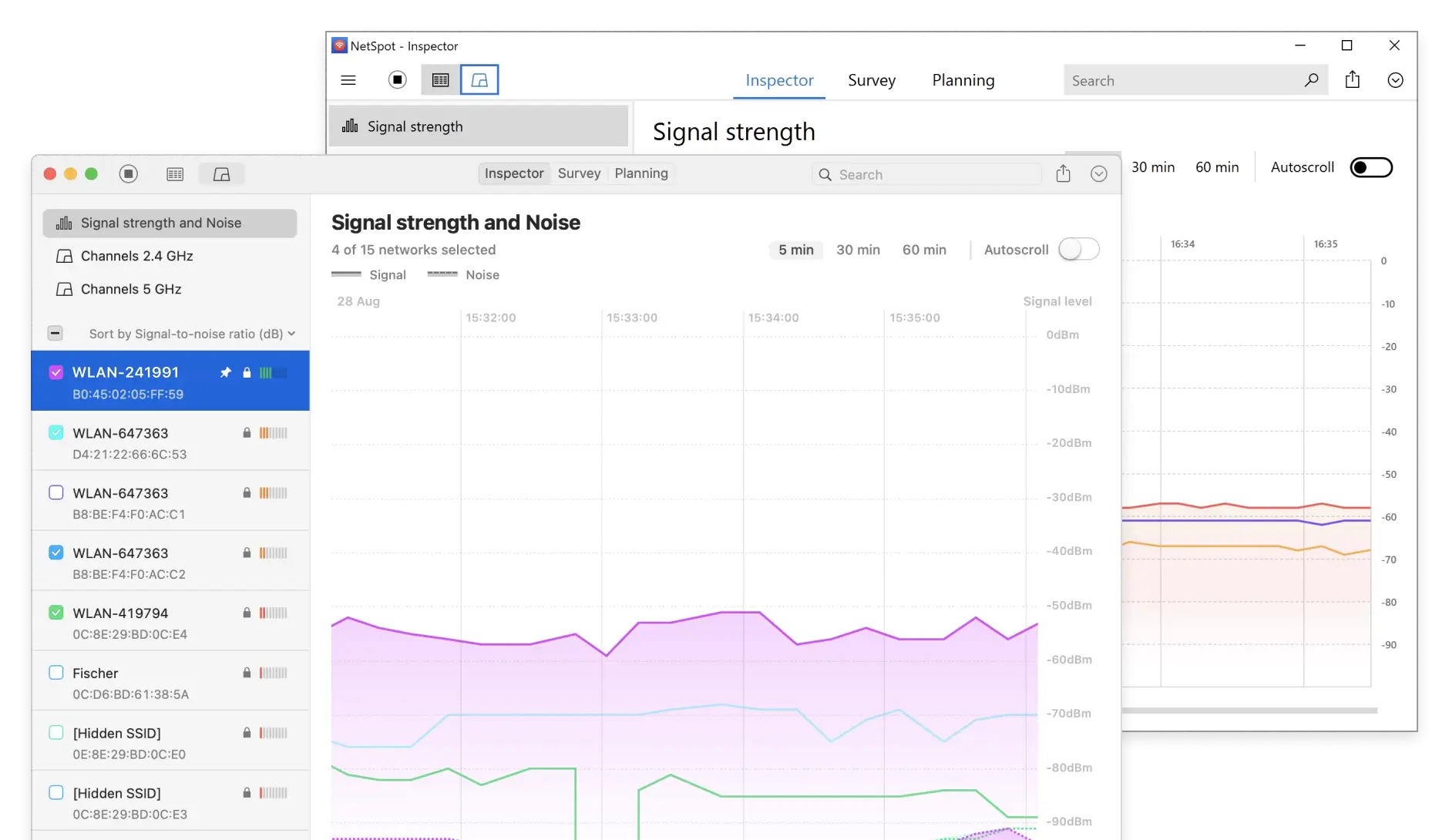Enable Autoscroll switch in Mac window
Image resolution: width=1449 pixels, height=840 pixels.
click(1079, 250)
